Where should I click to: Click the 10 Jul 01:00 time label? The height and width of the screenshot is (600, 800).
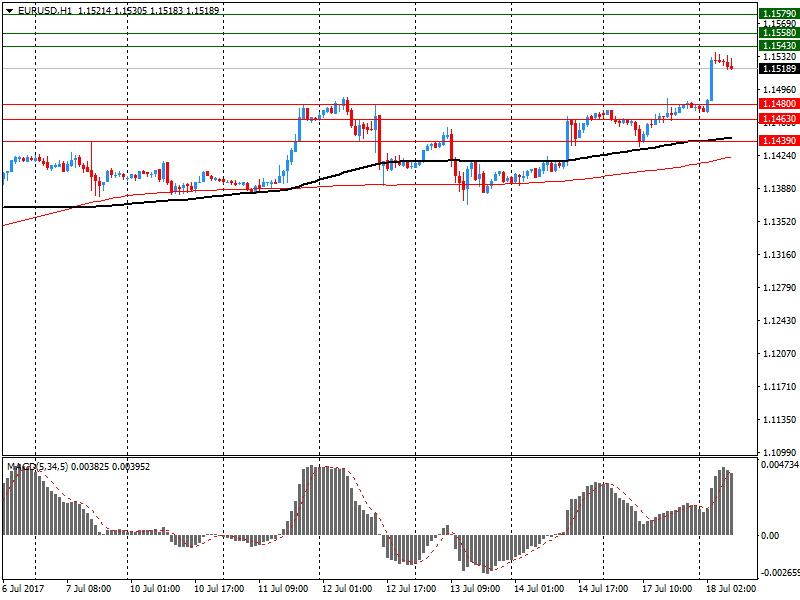click(155, 588)
